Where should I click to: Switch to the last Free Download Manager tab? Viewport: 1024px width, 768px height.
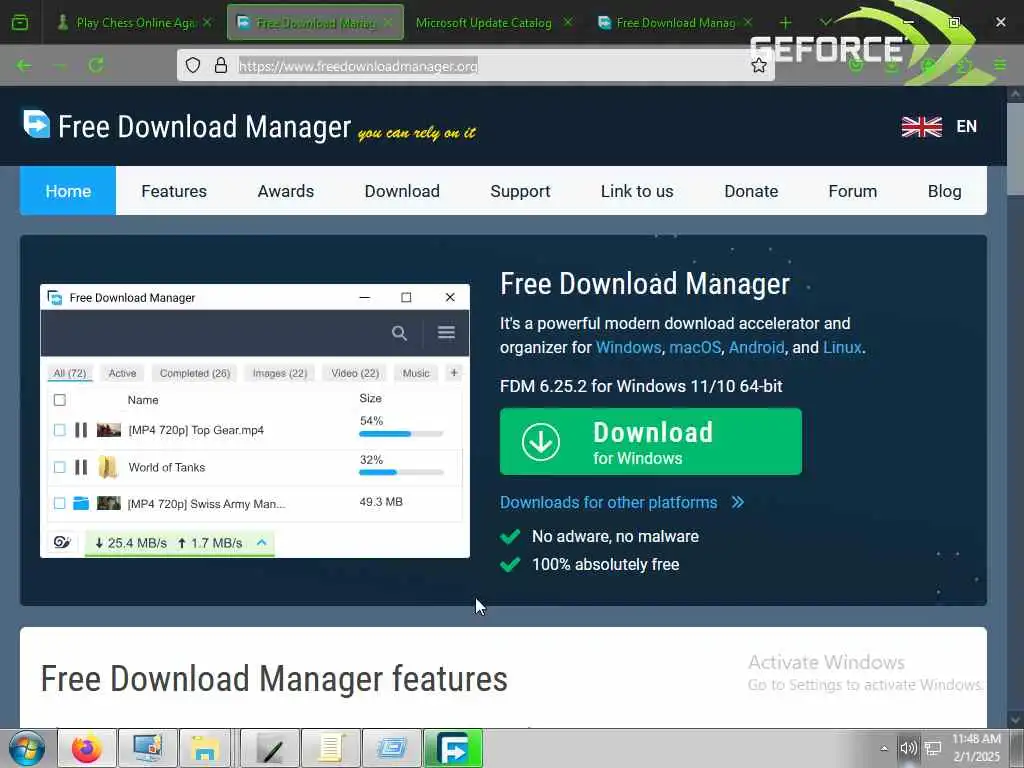(x=675, y=23)
